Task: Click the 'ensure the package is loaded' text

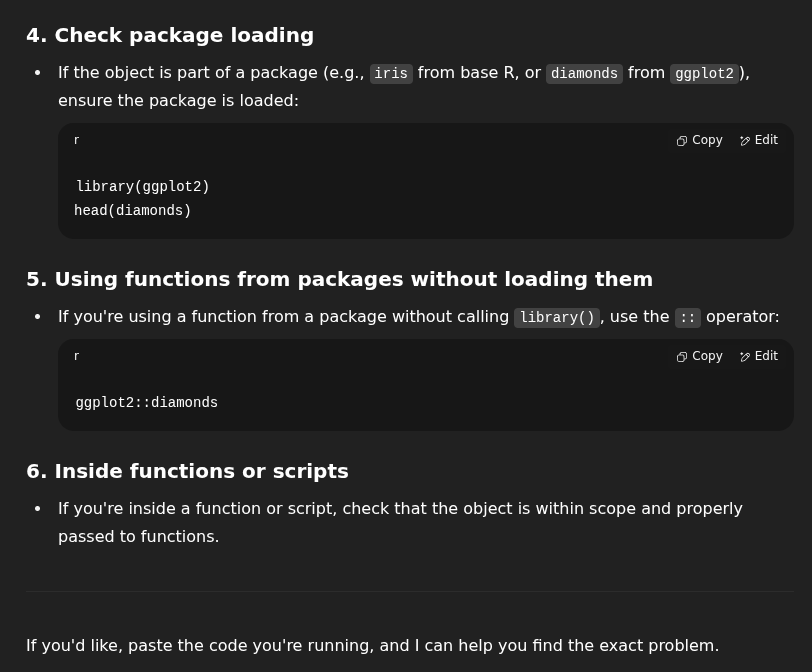Action: [178, 101]
